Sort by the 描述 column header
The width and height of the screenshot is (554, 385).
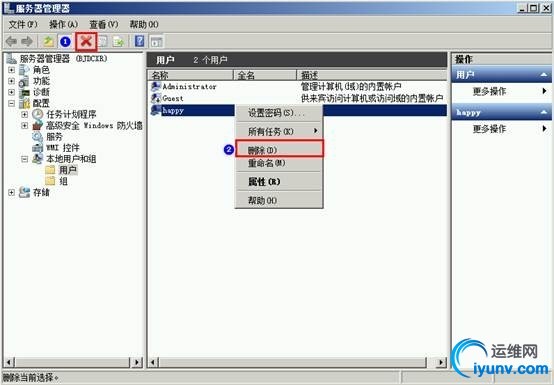click(x=372, y=75)
